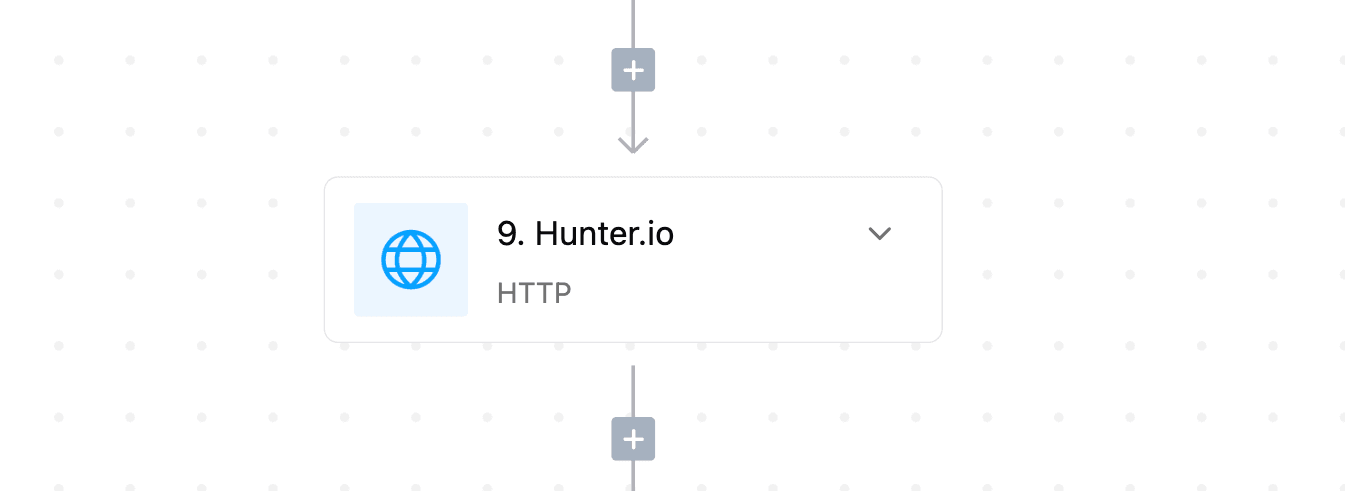The image size is (1345, 491).
Task: Click the connector line above the top plus button
Action: click(633, 22)
